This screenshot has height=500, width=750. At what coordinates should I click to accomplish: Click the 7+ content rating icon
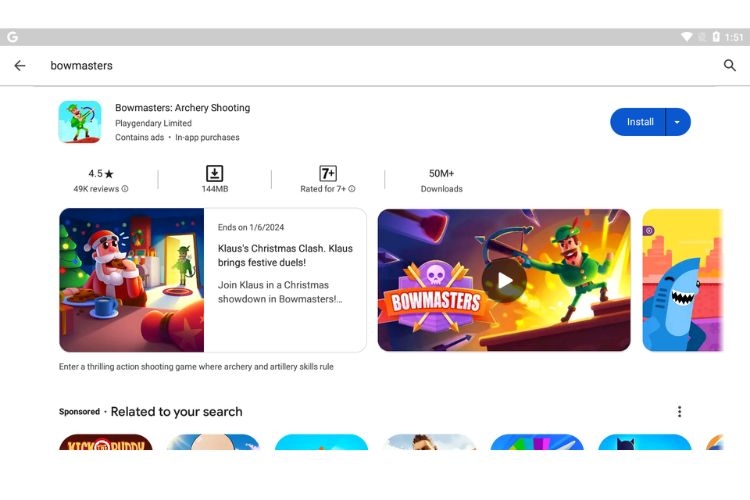click(x=328, y=173)
